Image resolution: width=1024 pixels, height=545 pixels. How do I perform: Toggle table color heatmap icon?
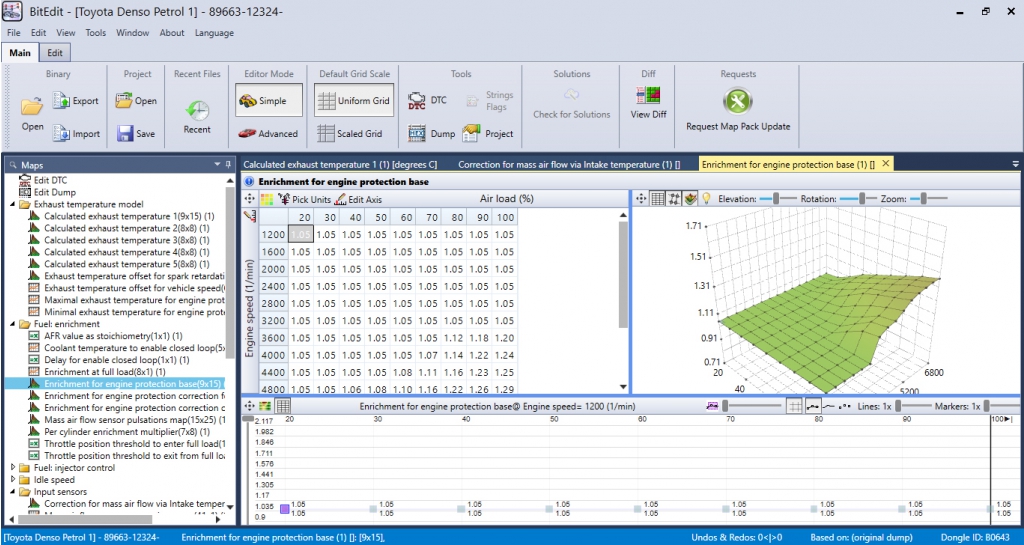[266, 199]
